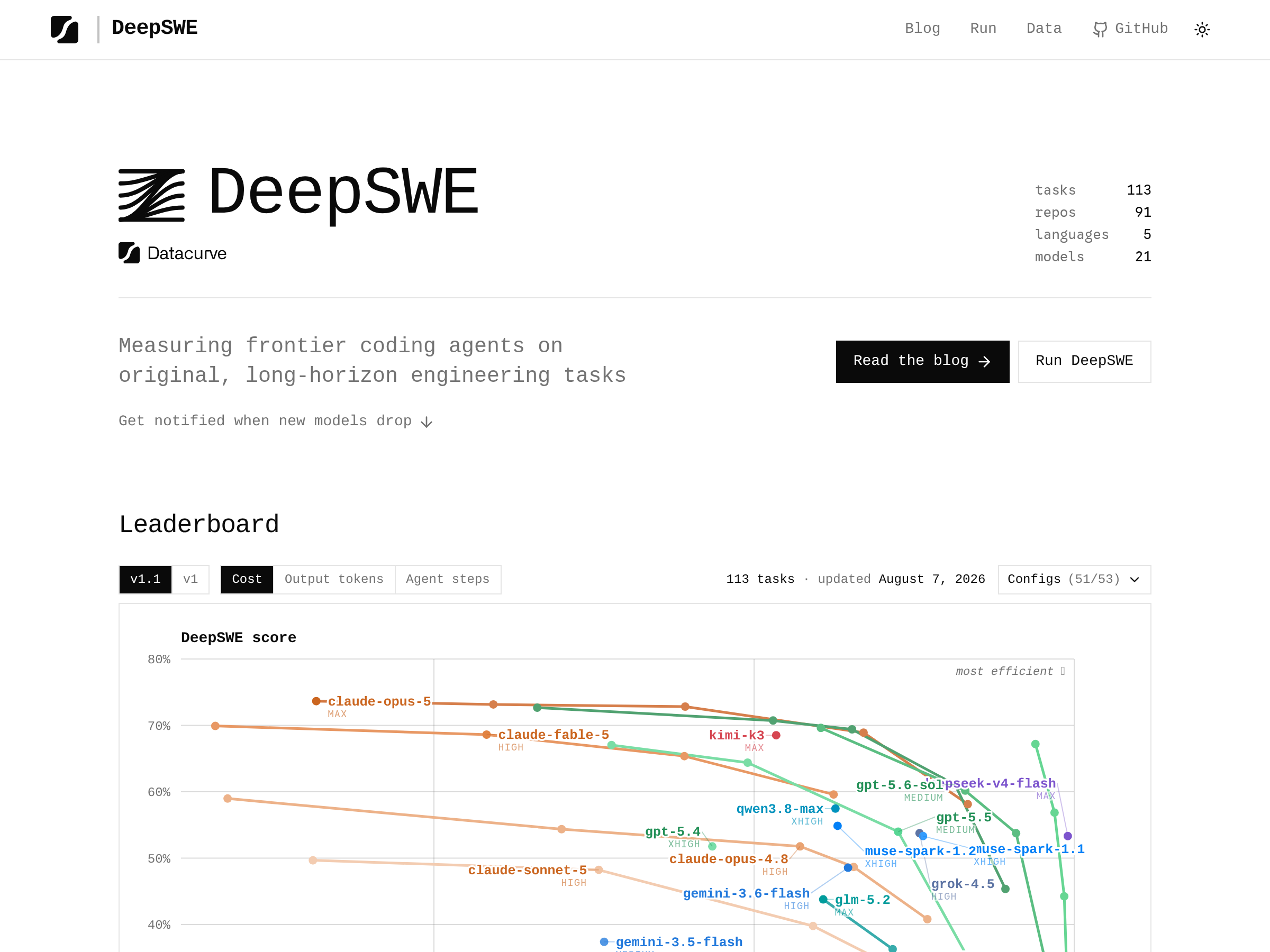This screenshot has width=1270, height=952.
Task: Open the Data navigation item
Action: pyautogui.click(x=1044, y=29)
